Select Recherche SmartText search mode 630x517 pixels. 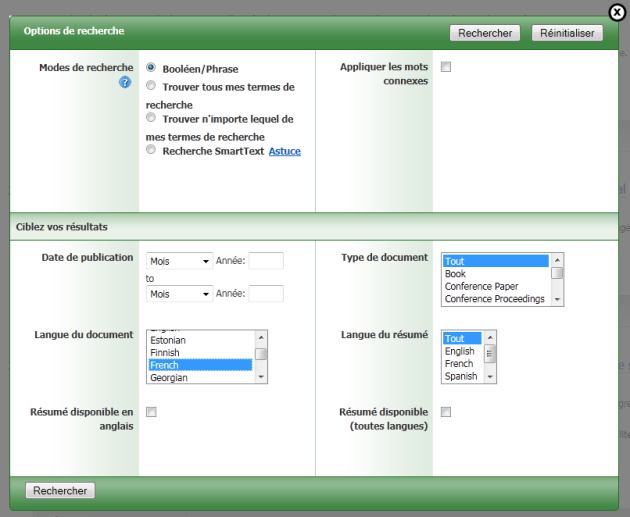[151, 150]
